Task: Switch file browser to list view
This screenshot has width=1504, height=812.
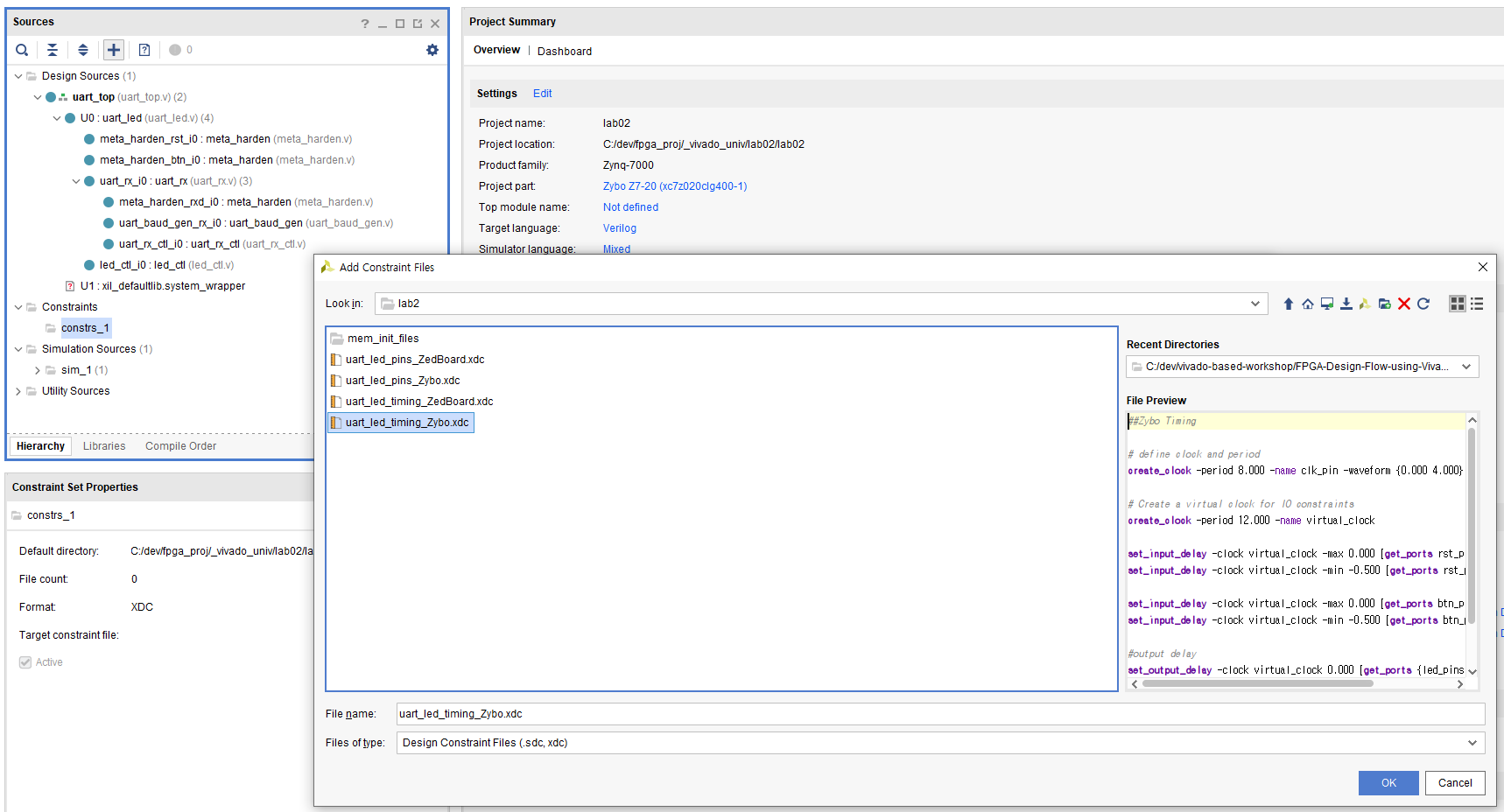Action: click(1477, 304)
